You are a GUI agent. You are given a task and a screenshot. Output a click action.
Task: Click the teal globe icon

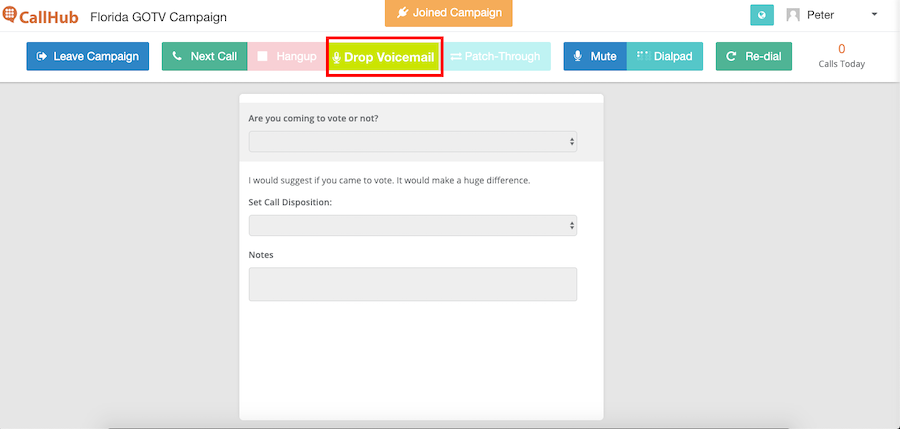(762, 15)
